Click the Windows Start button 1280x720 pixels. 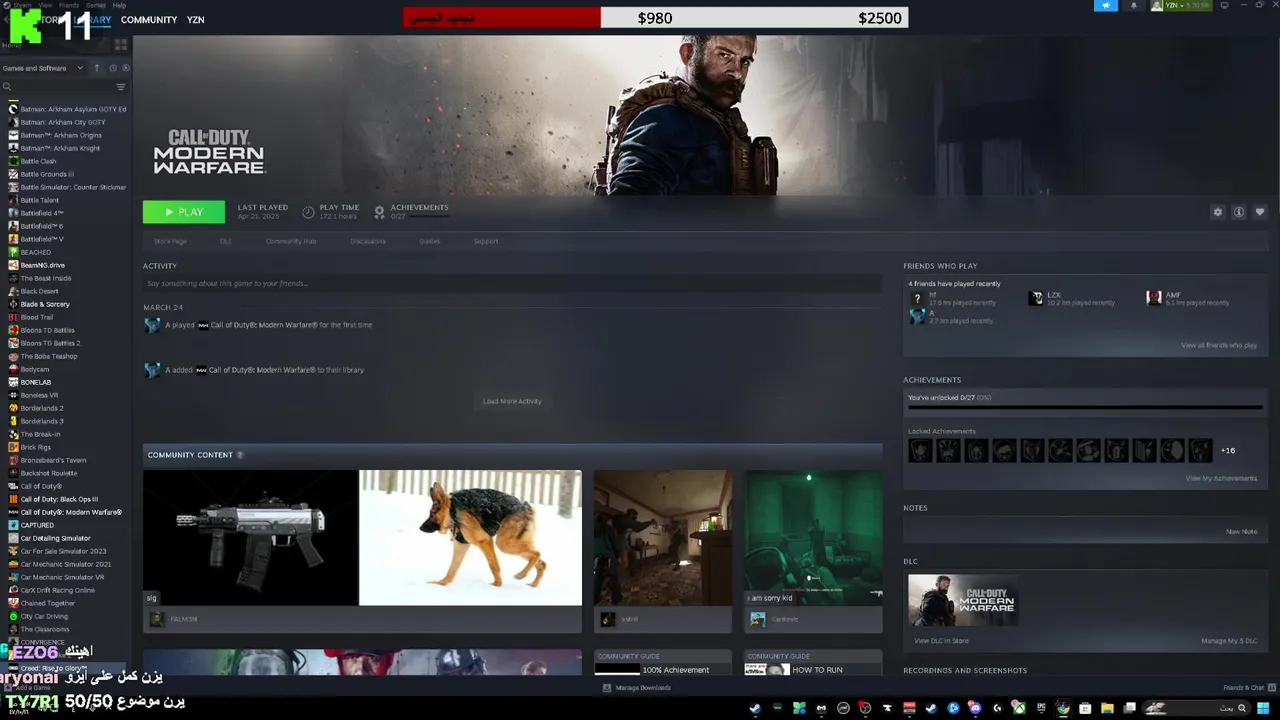[x=1264, y=708]
